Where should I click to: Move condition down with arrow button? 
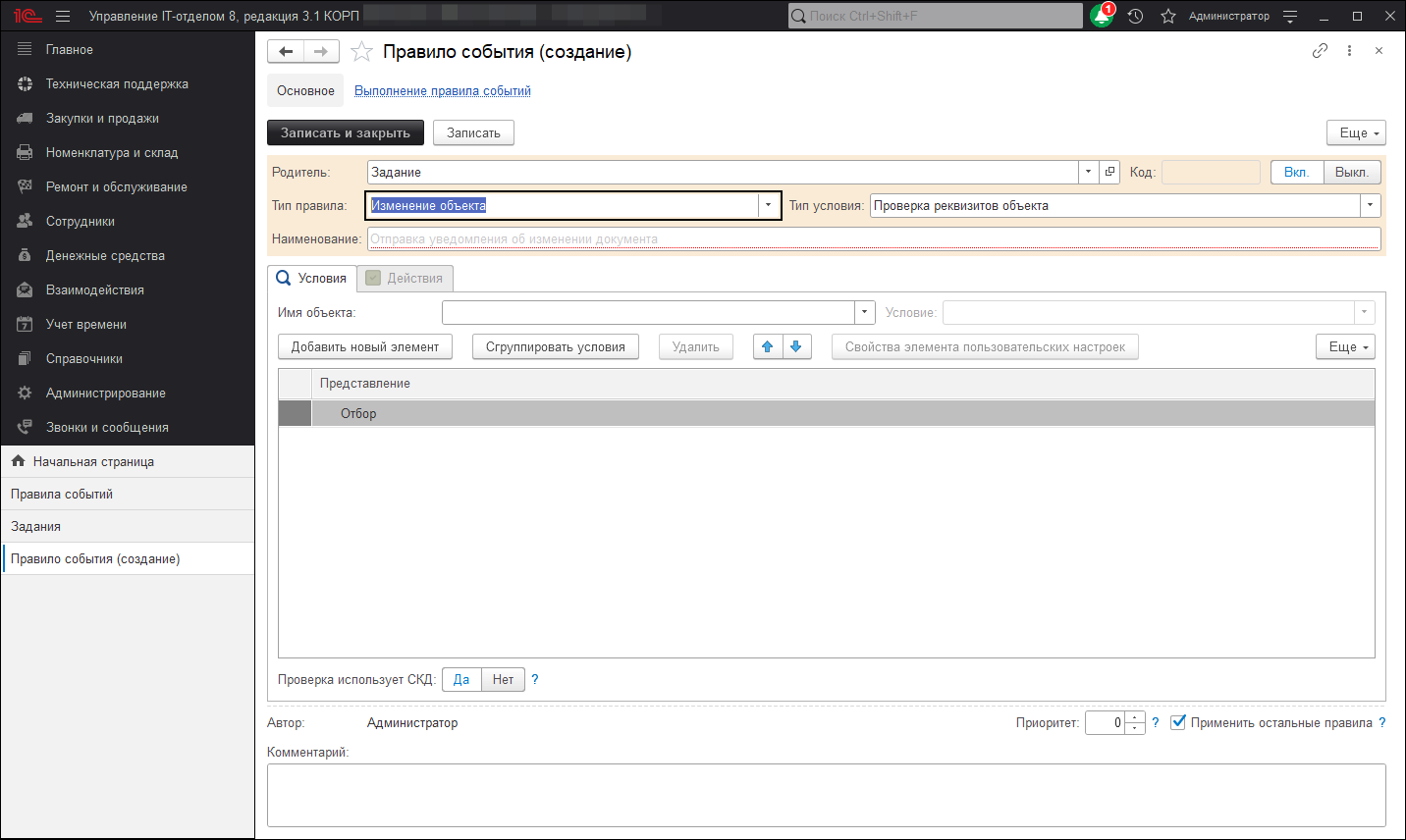click(796, 346)
